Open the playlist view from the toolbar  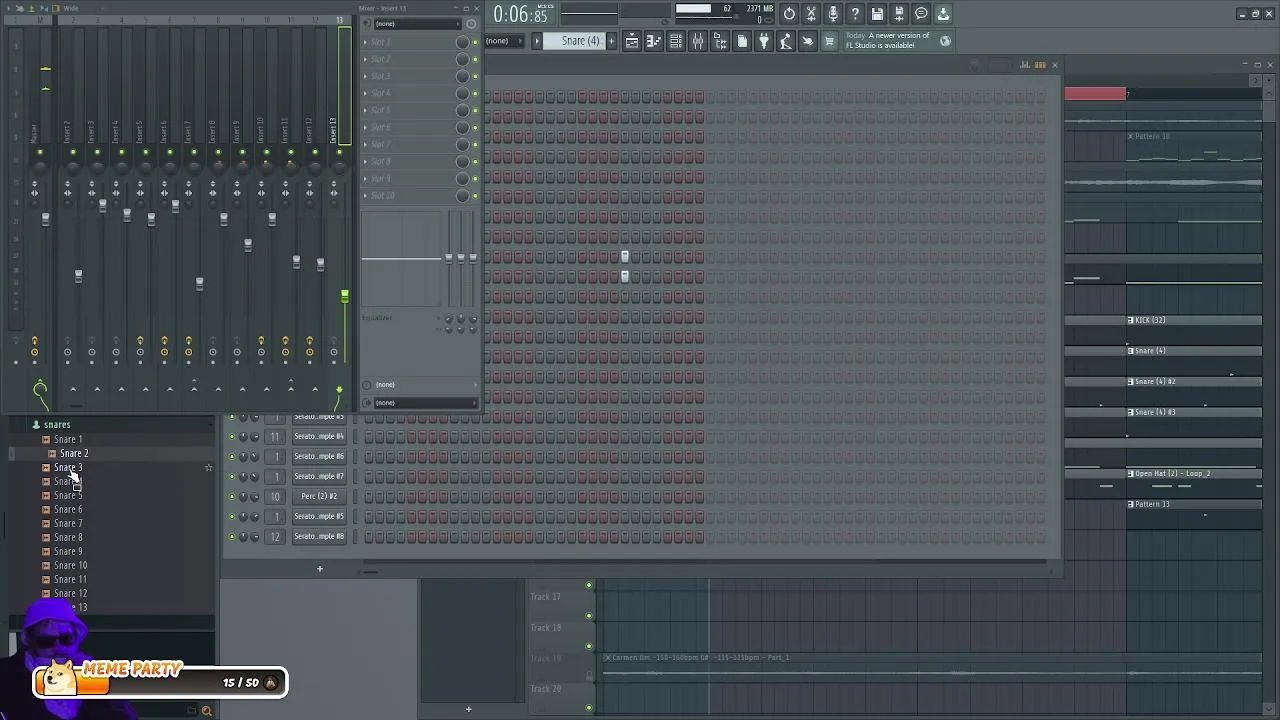click(x=632, y=41)
